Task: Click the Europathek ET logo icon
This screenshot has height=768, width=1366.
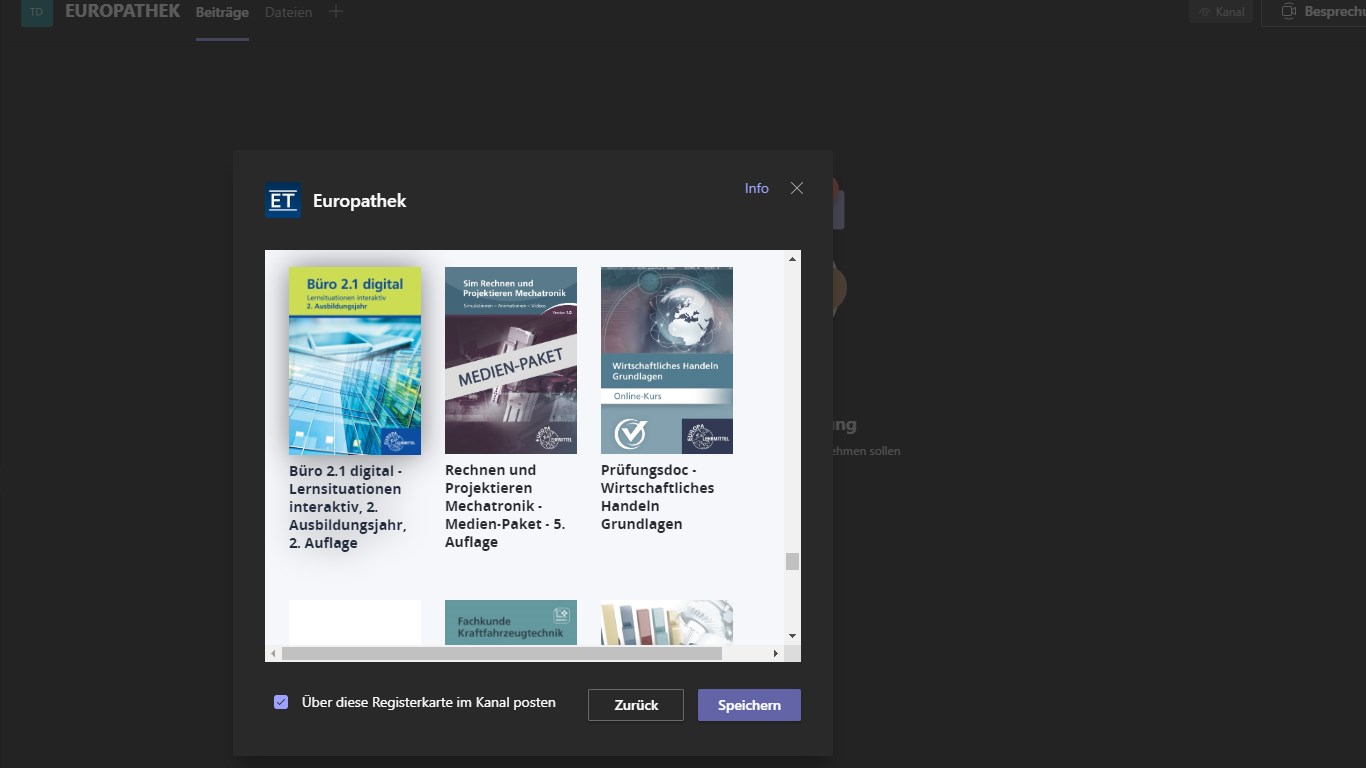Action: point(283,200)
